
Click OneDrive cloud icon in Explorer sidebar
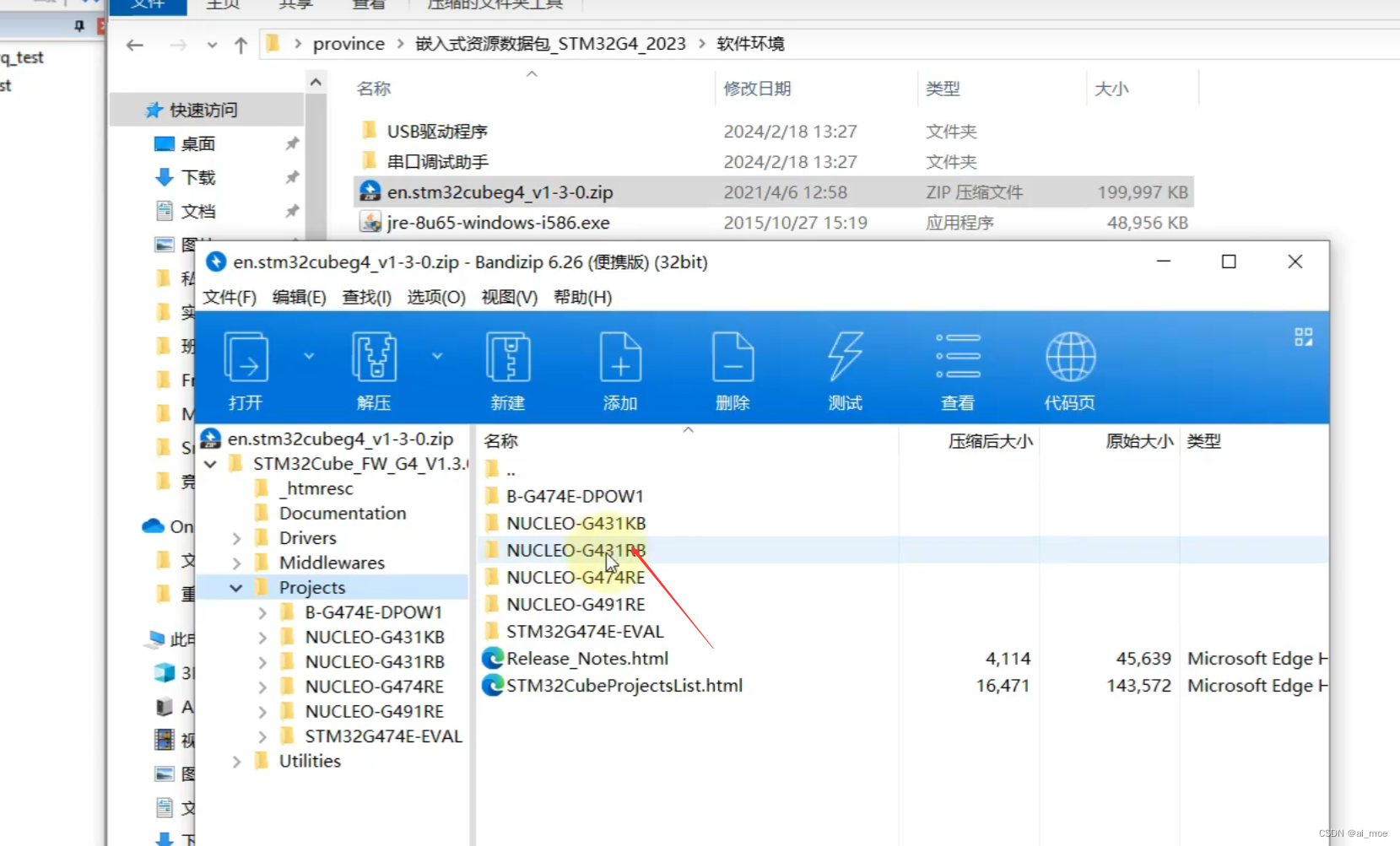coord(153,526)
